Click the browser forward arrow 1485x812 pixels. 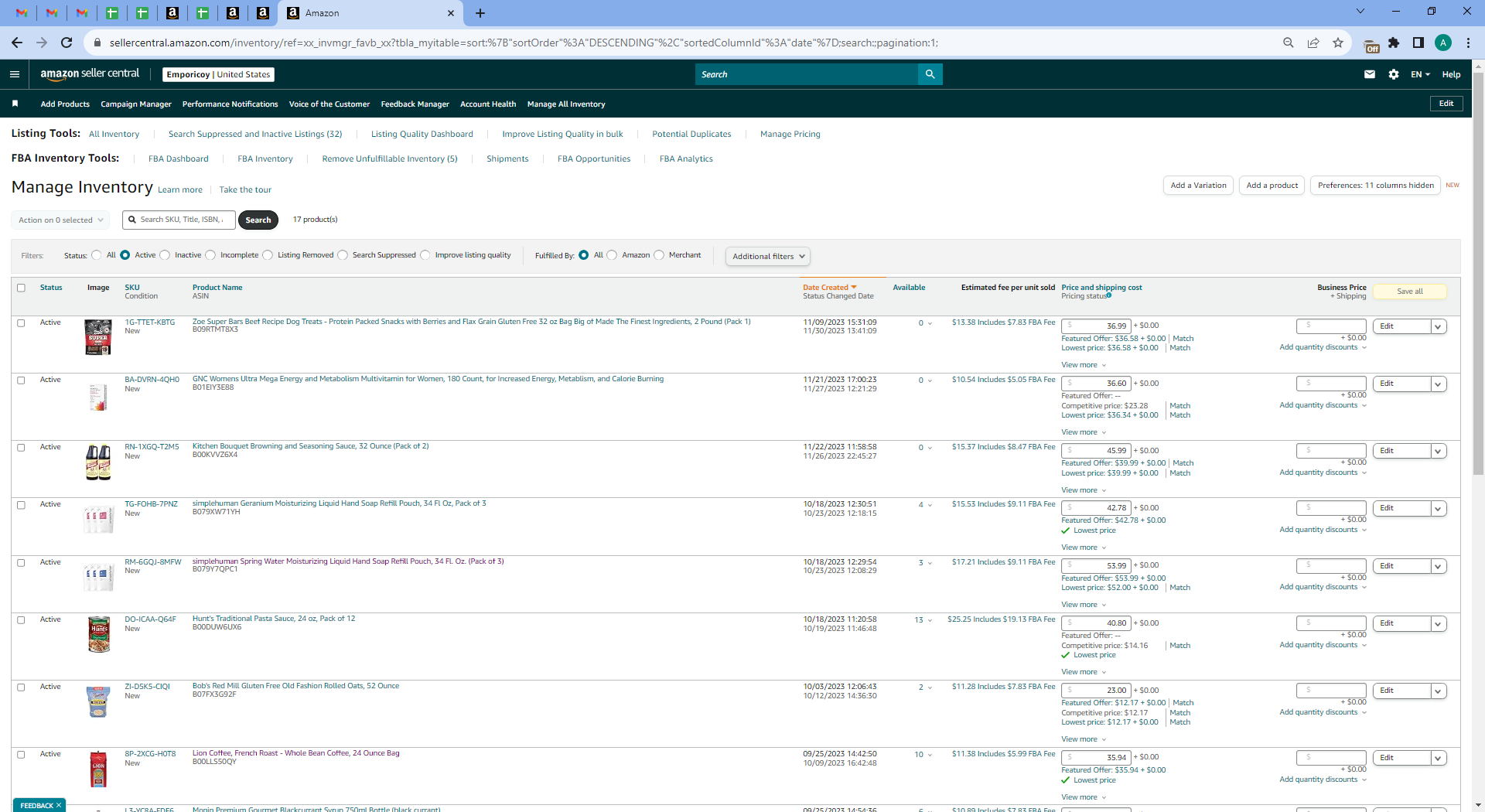[x=42, y=43]
